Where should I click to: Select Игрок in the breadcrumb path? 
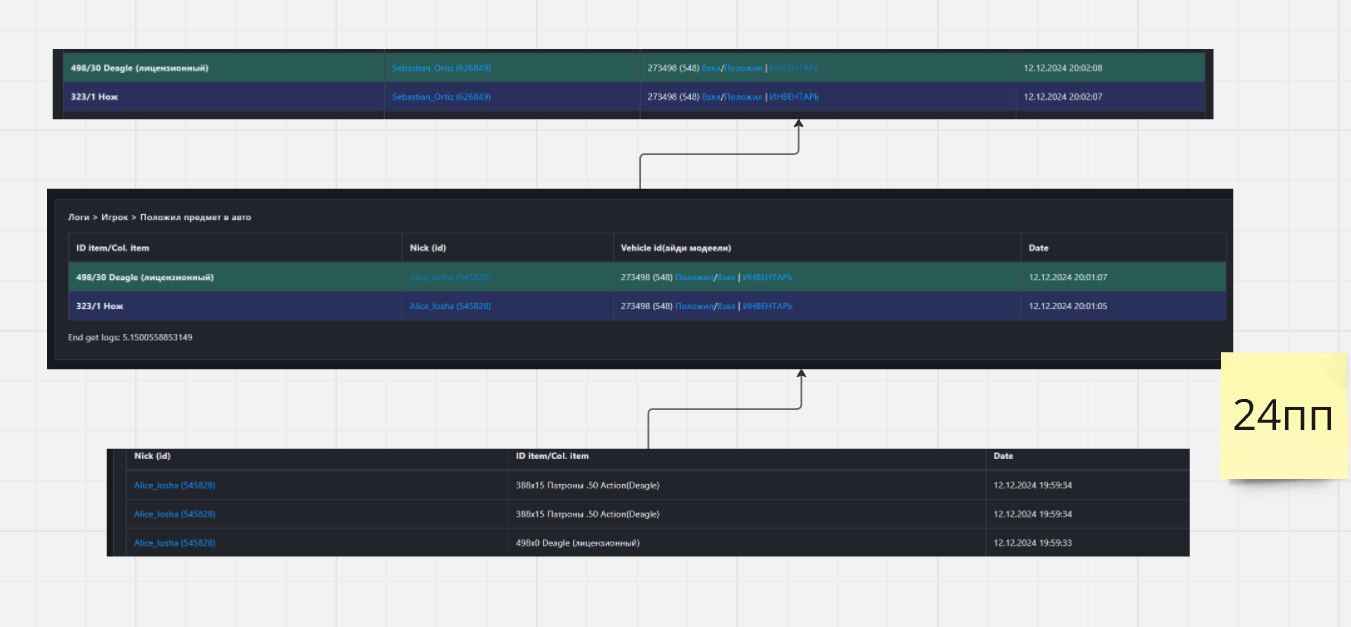(114, 217)
